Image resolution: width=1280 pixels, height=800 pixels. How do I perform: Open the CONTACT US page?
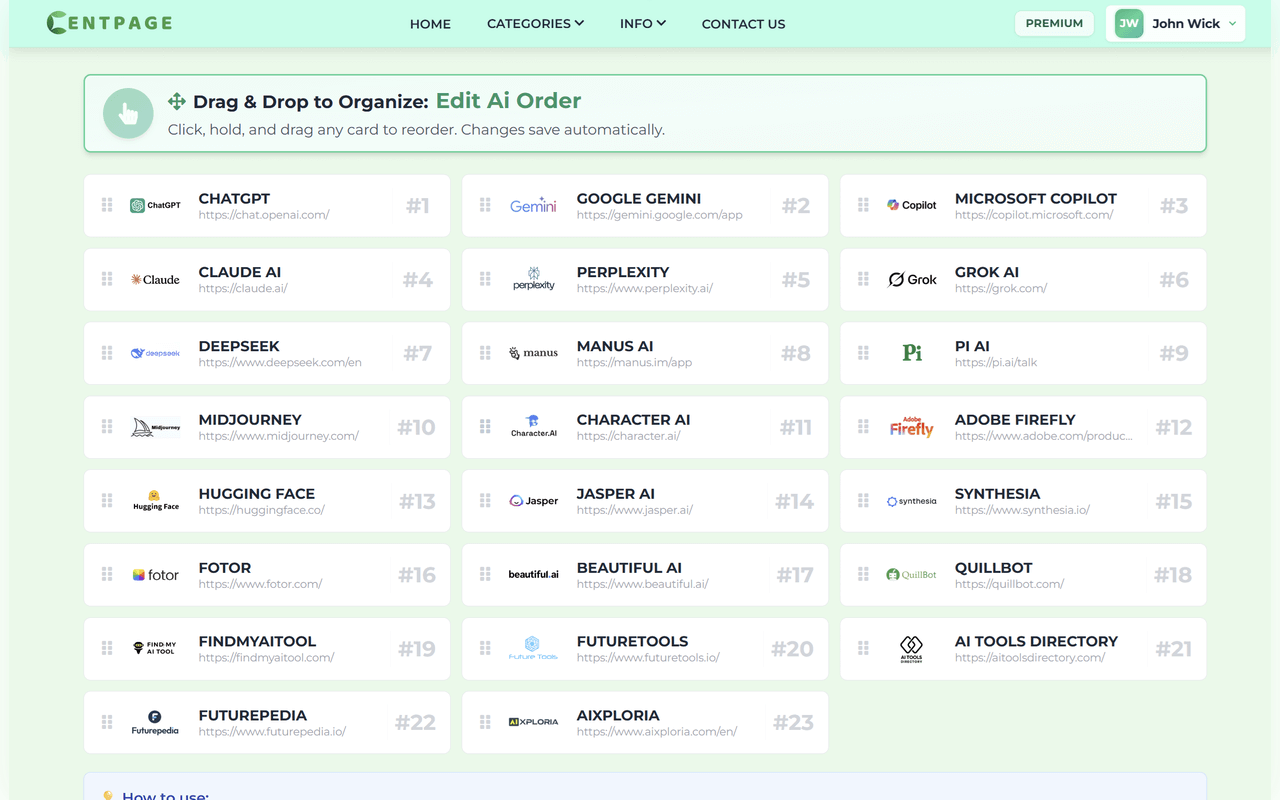(x=743, y=23)
